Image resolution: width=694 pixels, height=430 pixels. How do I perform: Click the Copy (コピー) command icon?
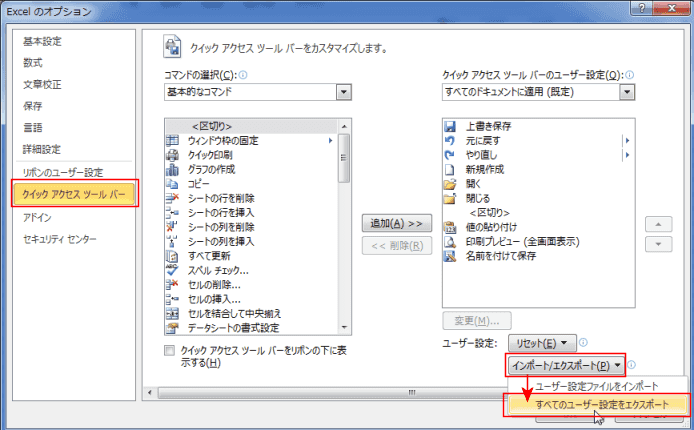[172, 184]
